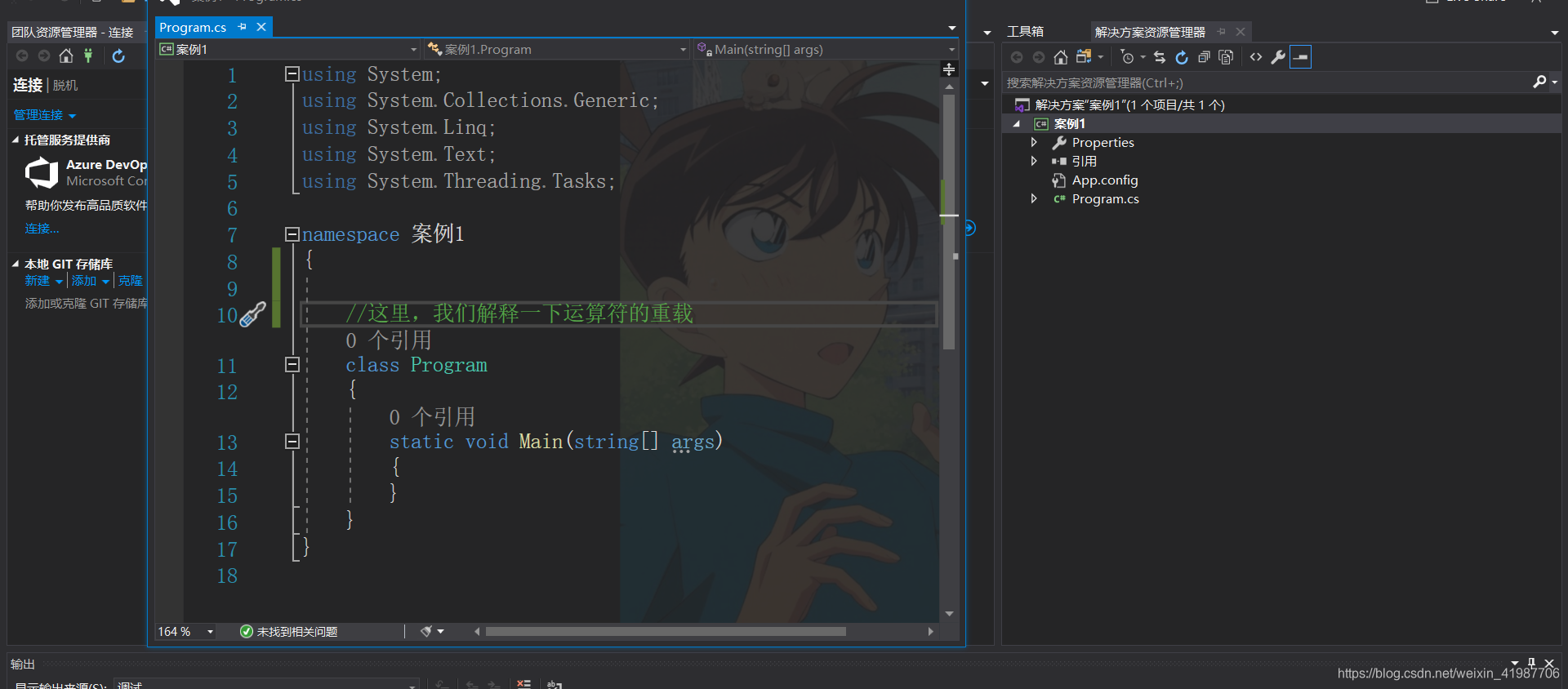Click the editor vertical scrollbar thumb
This screenshot has height=689, width=1568.
(x=949, y=222)
